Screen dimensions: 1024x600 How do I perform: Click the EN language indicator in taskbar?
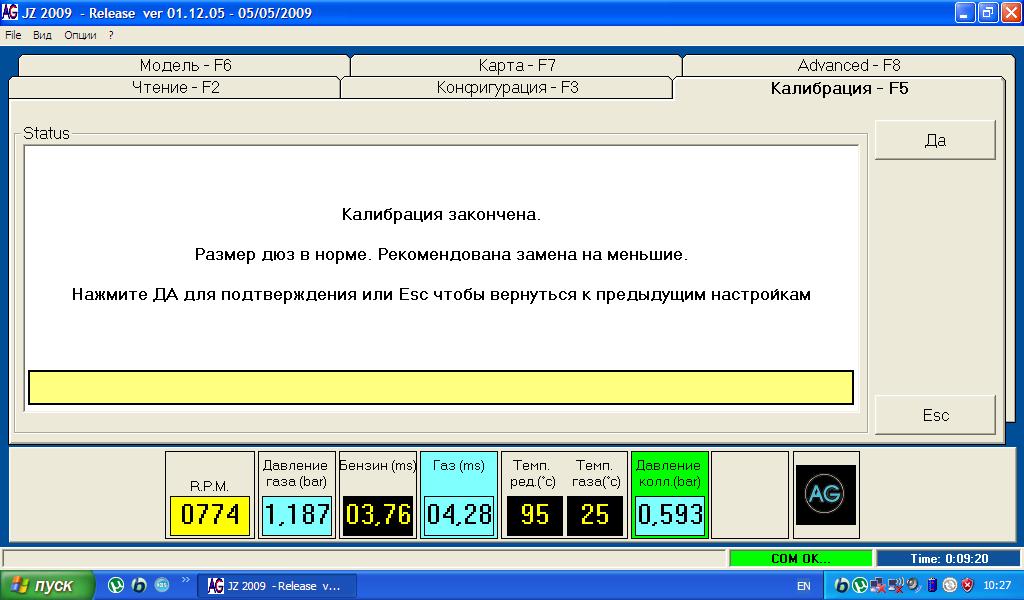click(x=803, y=586)
